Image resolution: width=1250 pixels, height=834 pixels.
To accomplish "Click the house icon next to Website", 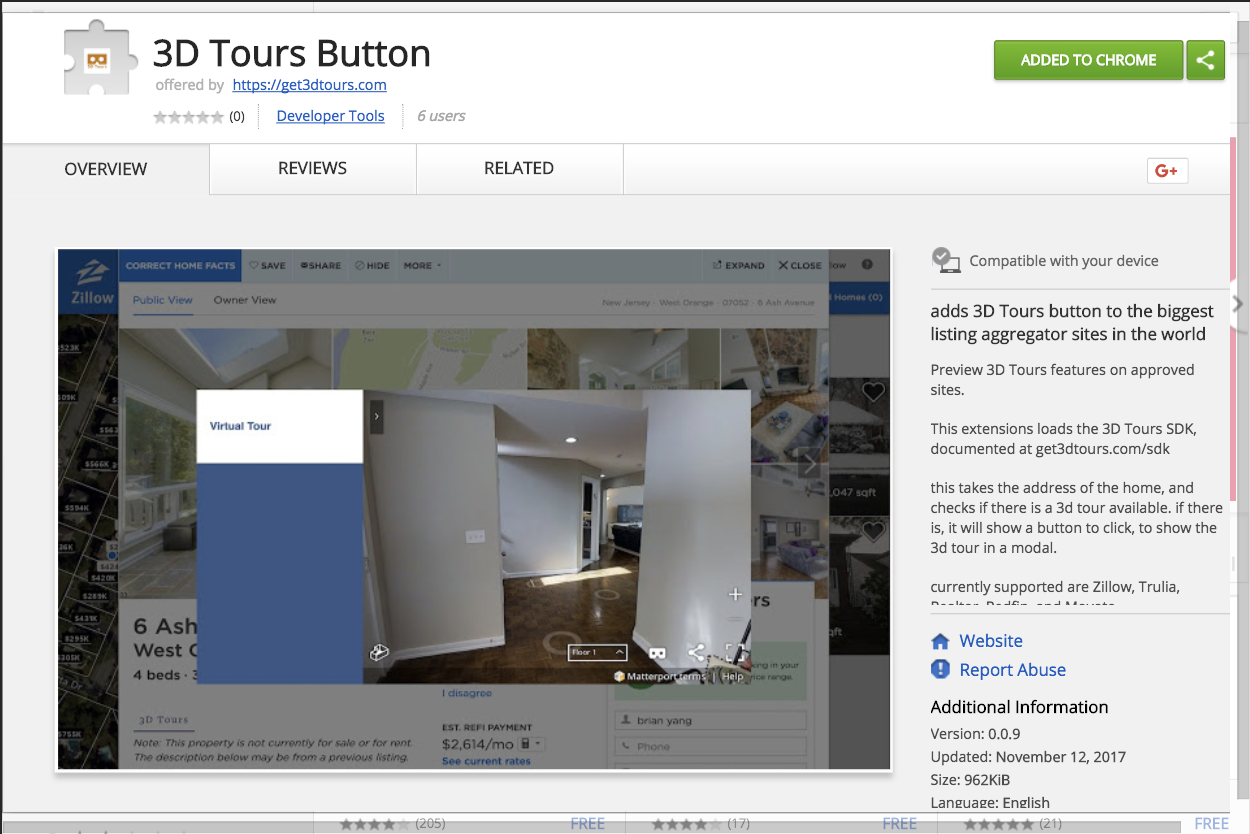I will coord(940,641).
